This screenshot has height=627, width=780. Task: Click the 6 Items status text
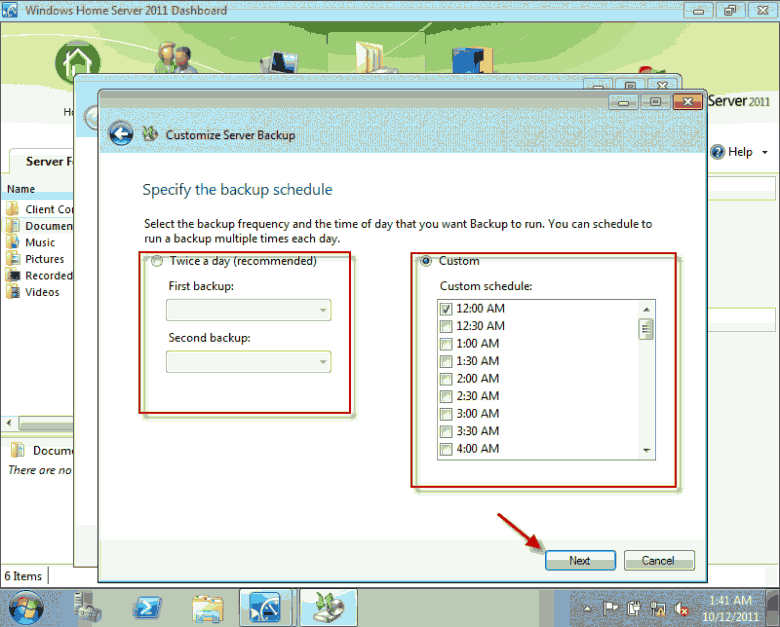click(23, 576)
